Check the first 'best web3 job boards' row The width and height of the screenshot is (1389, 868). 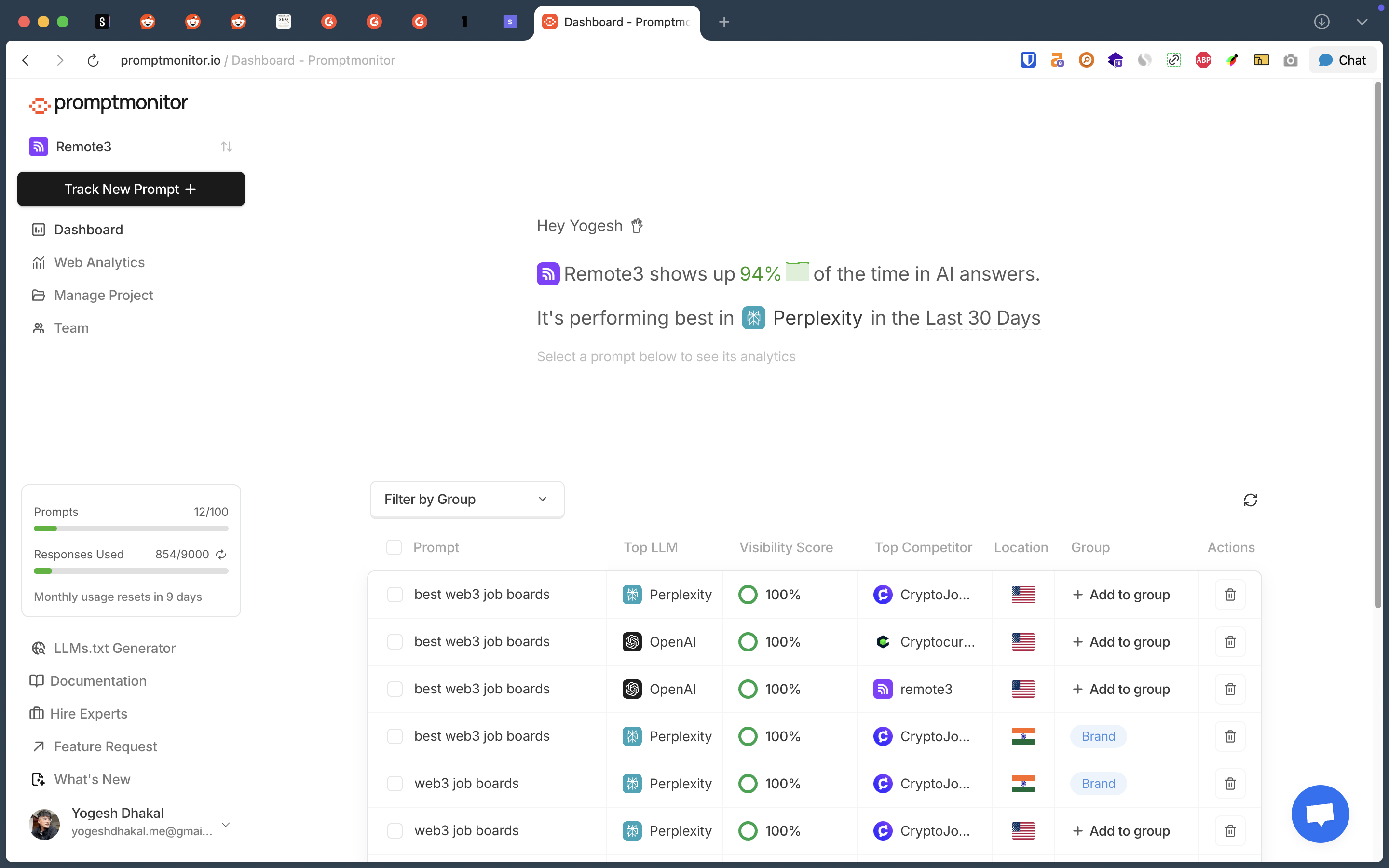(x=395, y=595)
